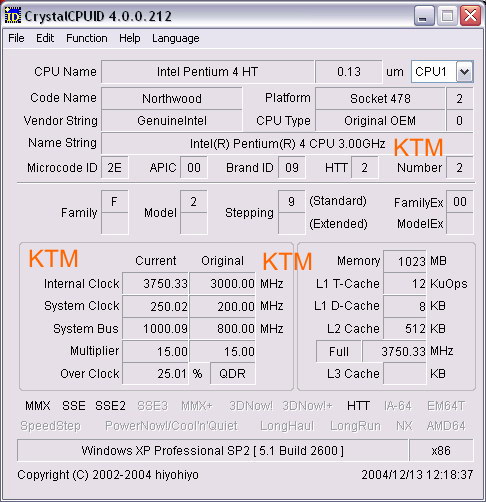Screen dimensions: 486x502
Task: Click the greyed AMD64 label
Action: click(x=446, y=426)
